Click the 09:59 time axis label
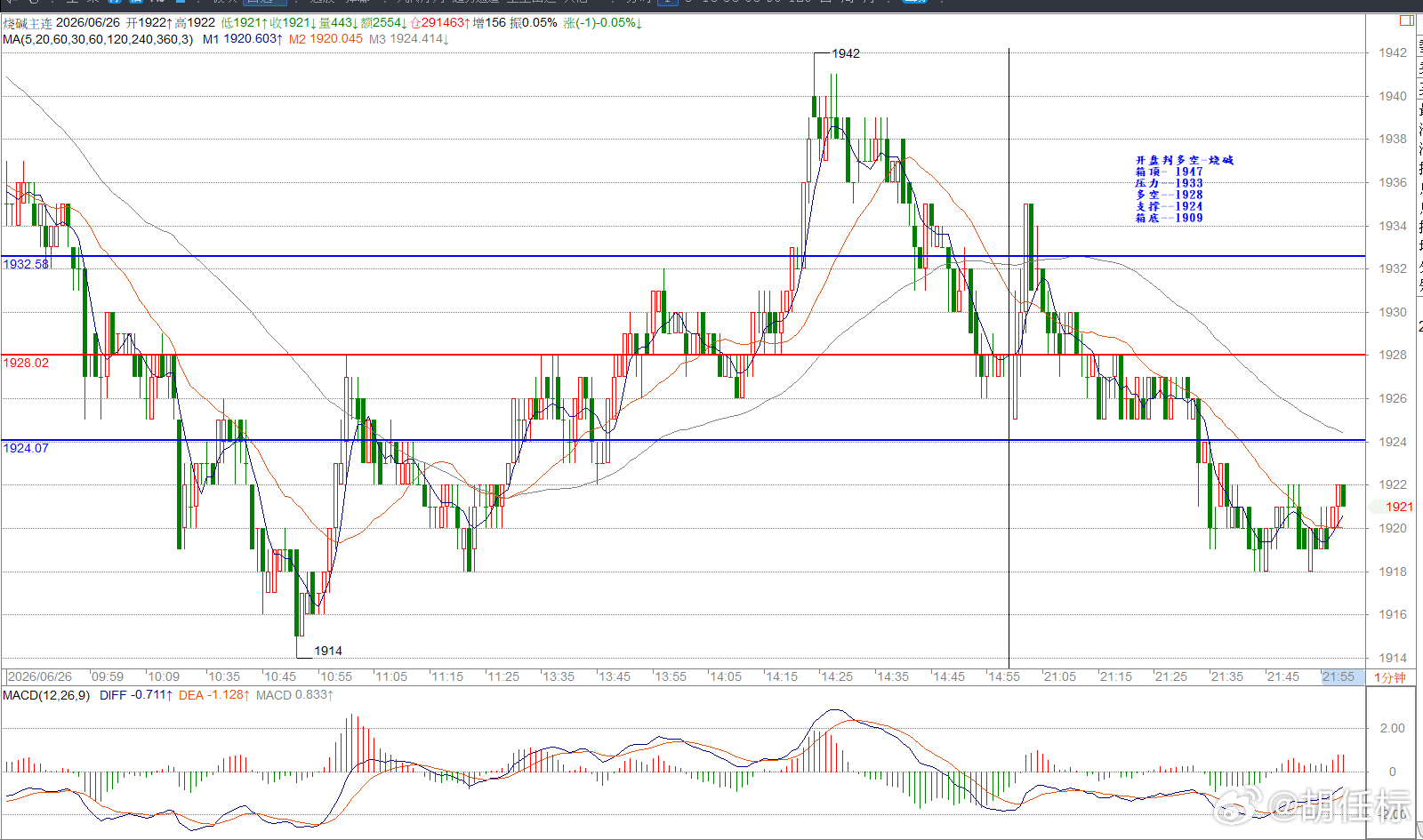Screen dimensions: 1423x840 [x=108, y=677]
